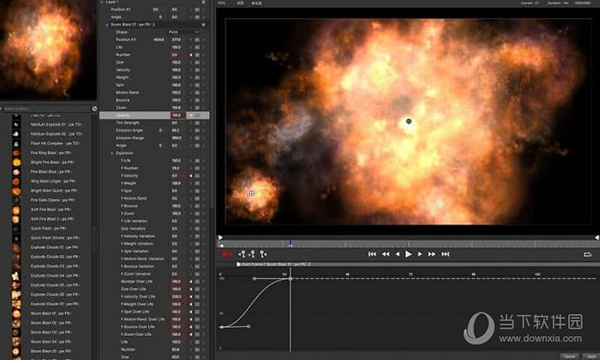Select Bright Fire Blast emitter

pyautogui.click(x=53, y=162)
